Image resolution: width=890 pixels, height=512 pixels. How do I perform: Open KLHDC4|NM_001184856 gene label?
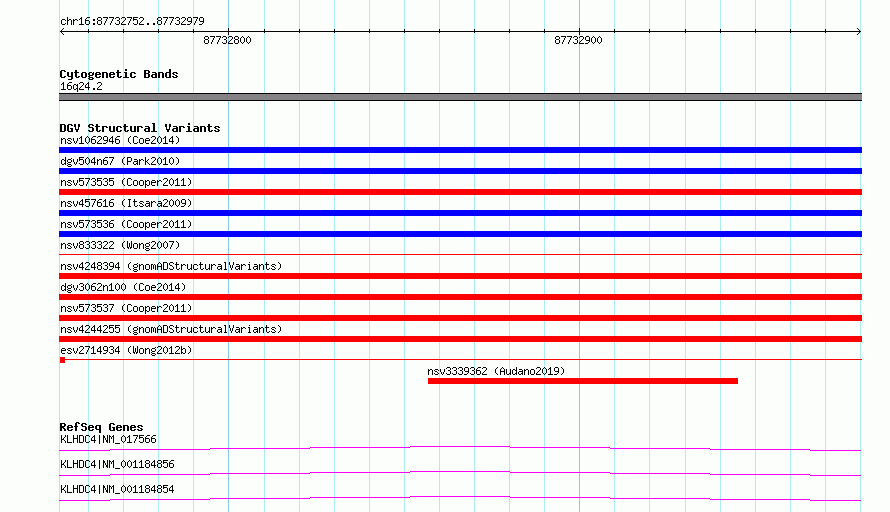pos(117,464)
